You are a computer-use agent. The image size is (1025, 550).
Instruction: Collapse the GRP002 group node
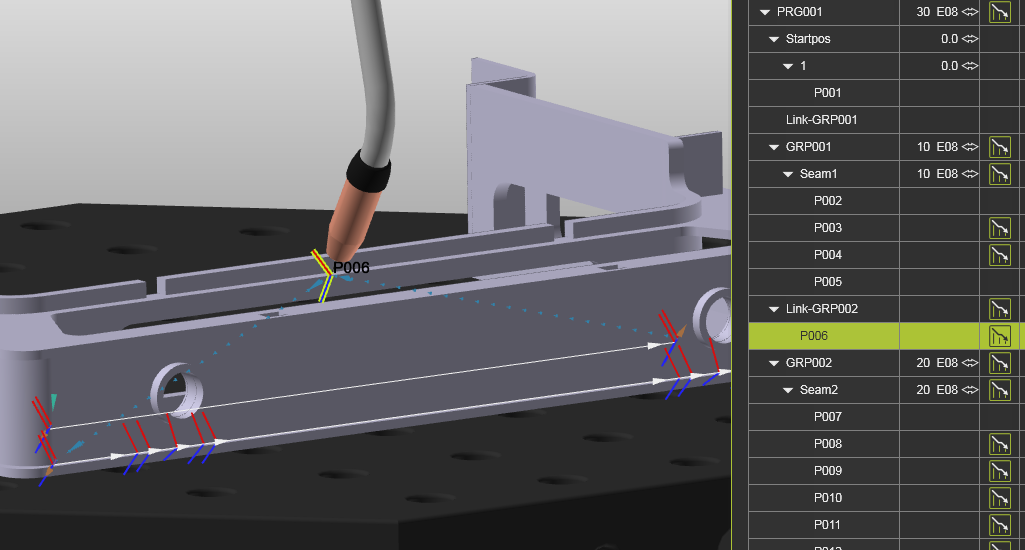click(x=774, y=363)
